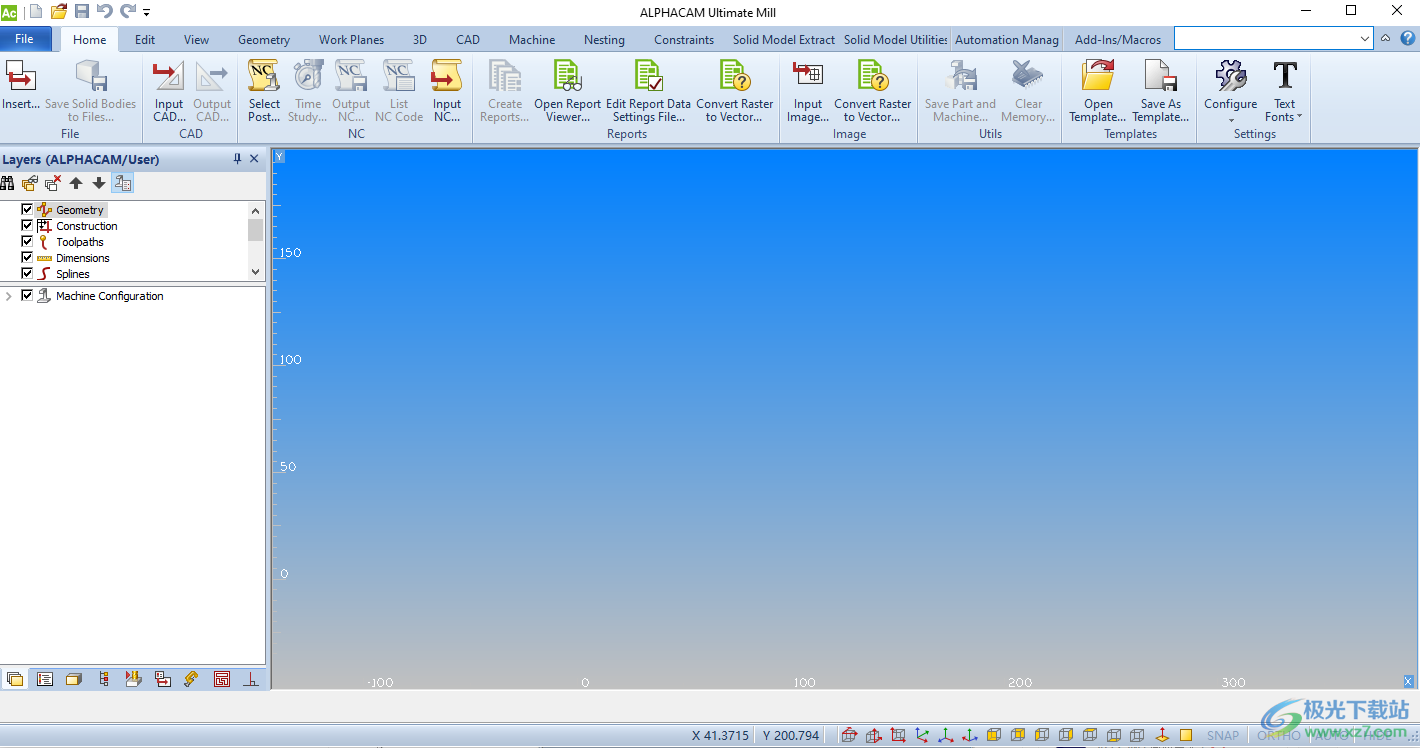Click the binoculars find icon in Layers panel
Image resolution: width=1420 pixels, height=748 pixels.
8,183
